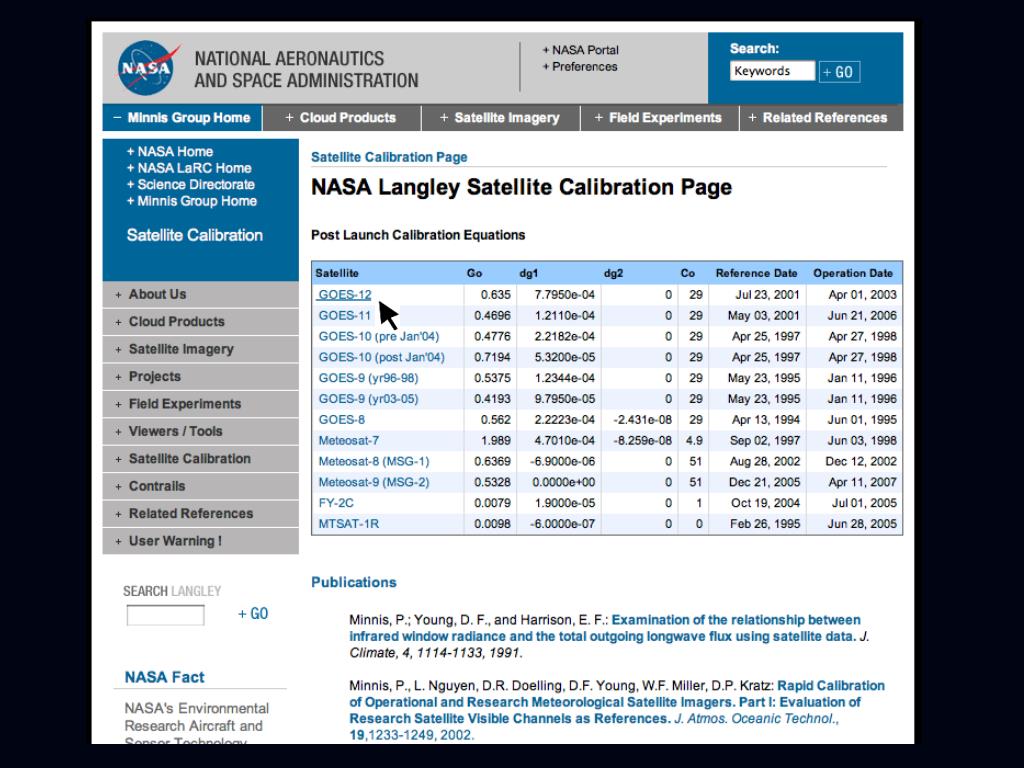Open the Preferences link in header
The image size is (1024, 768).
coord(579,67)
